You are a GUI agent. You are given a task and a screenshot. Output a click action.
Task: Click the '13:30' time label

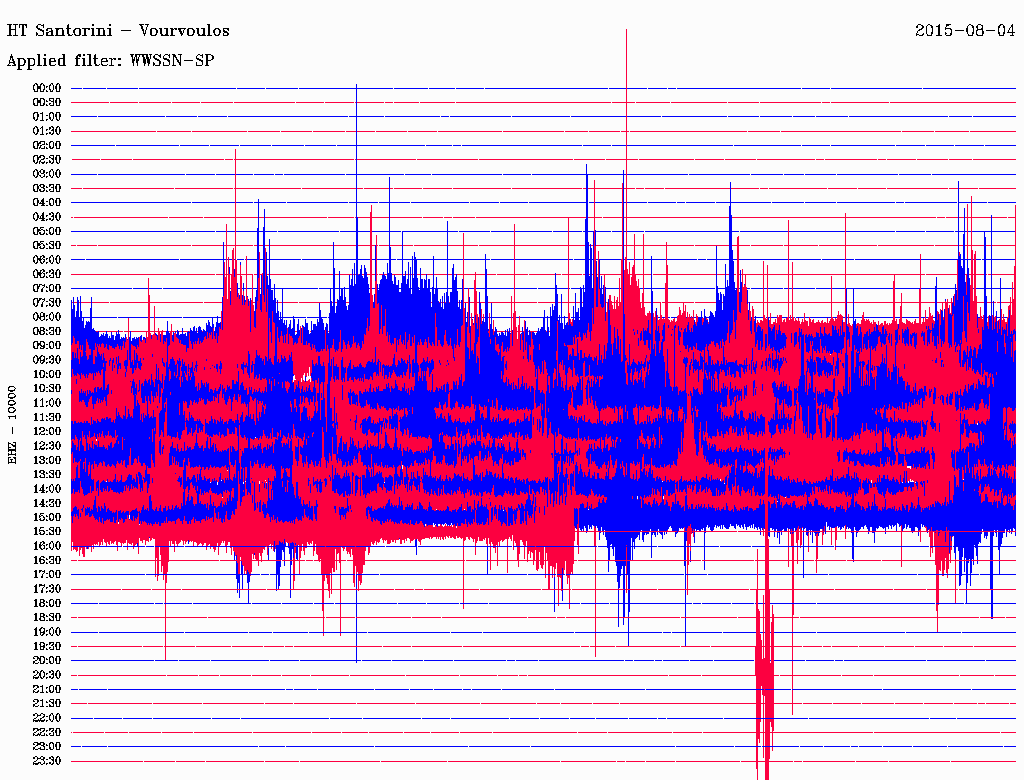point(47,475)
